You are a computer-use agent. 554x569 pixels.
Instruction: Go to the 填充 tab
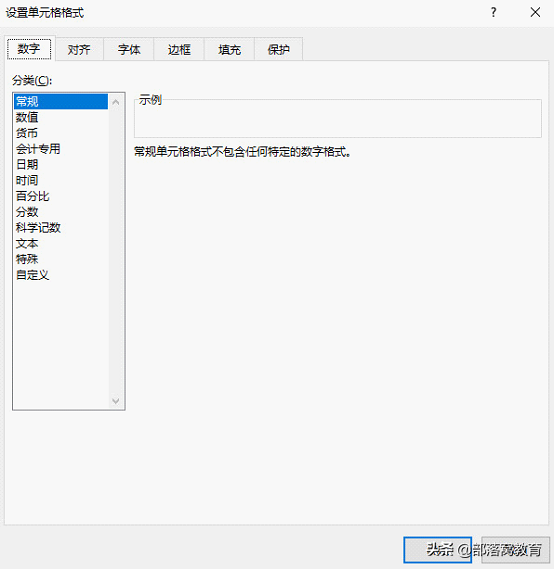[x=229, y=49]
